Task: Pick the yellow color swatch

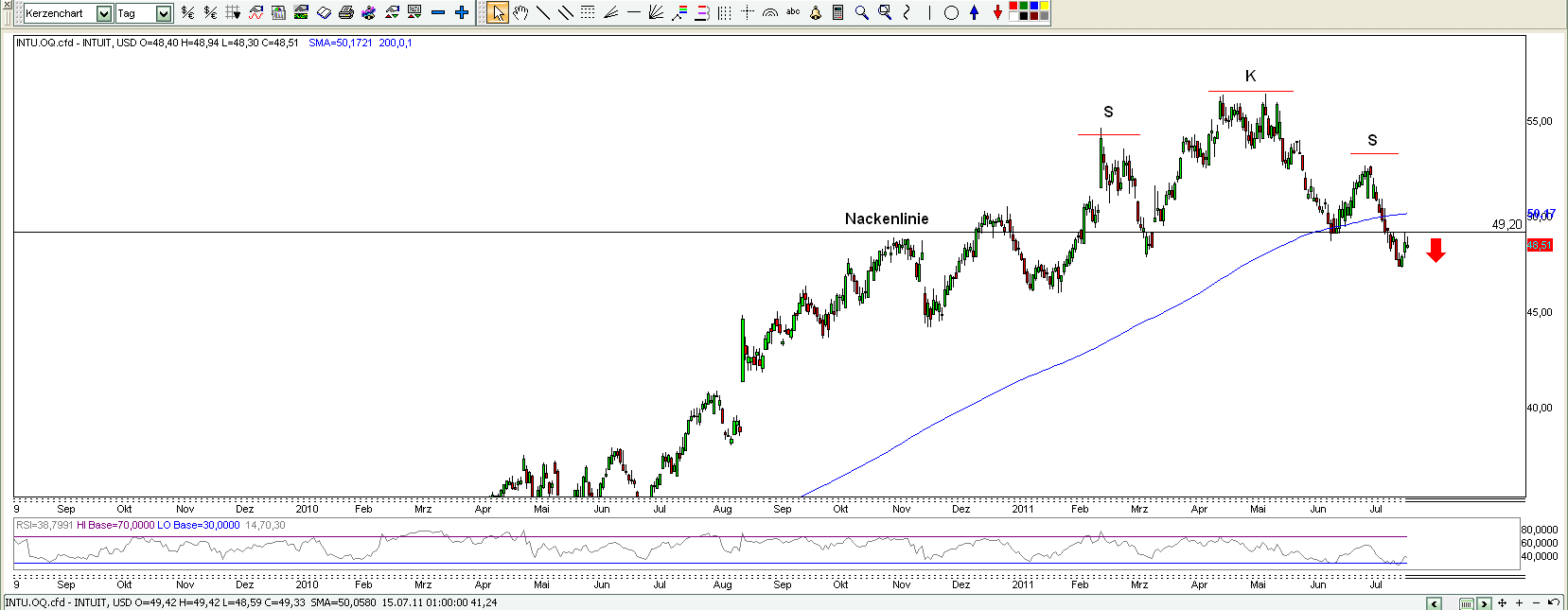Action: (1044, 6)
